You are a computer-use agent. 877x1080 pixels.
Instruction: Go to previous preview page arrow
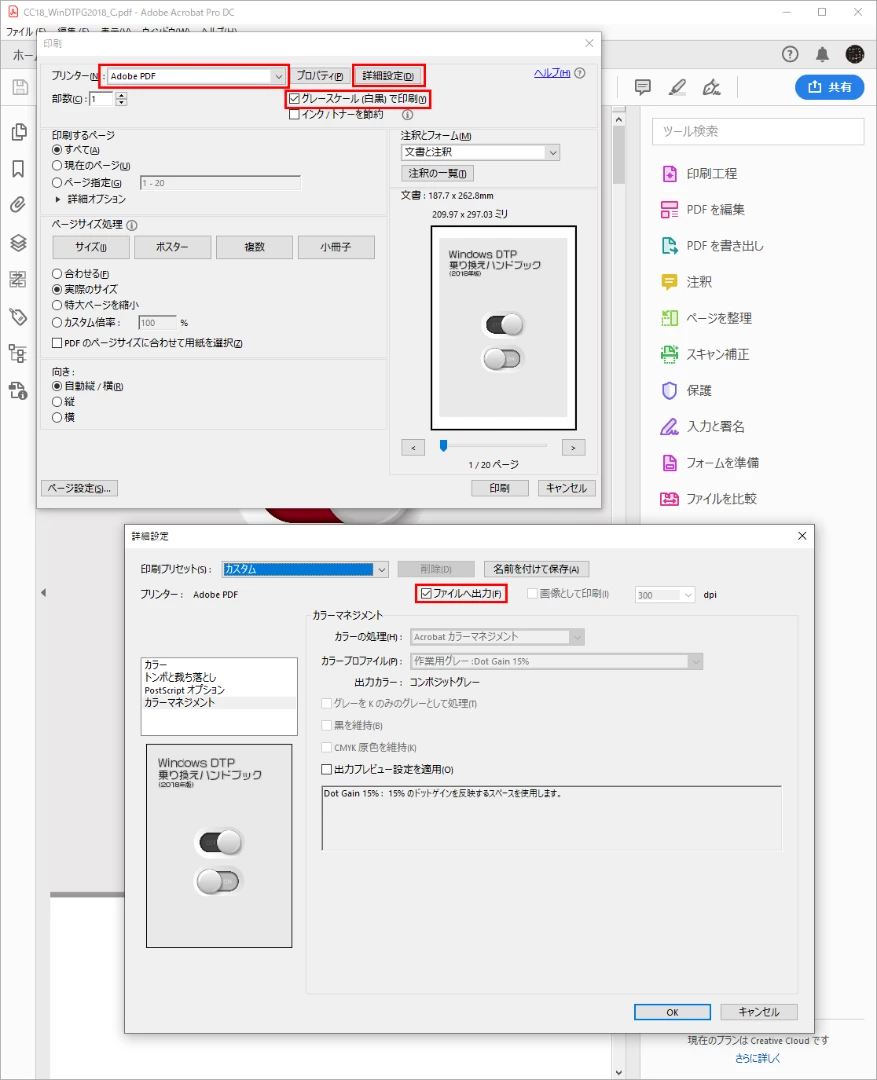[x=413, y=448]
